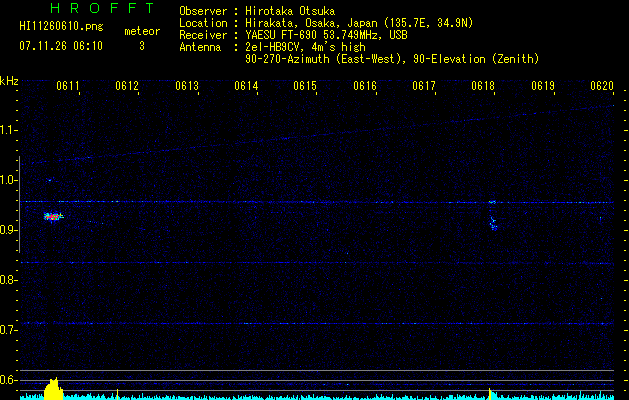
Task: Click the 0614 time marker
Action: pyautogui.click(x=246, y=86)
